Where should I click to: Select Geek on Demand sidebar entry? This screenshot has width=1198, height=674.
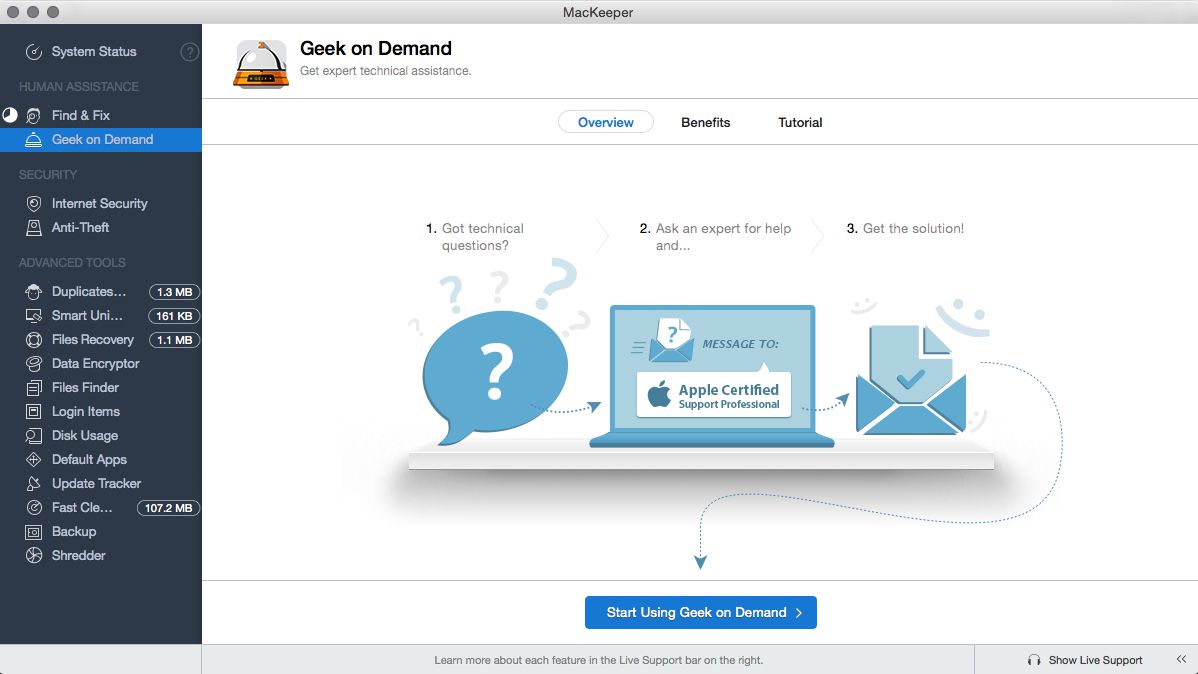(101, 140)
